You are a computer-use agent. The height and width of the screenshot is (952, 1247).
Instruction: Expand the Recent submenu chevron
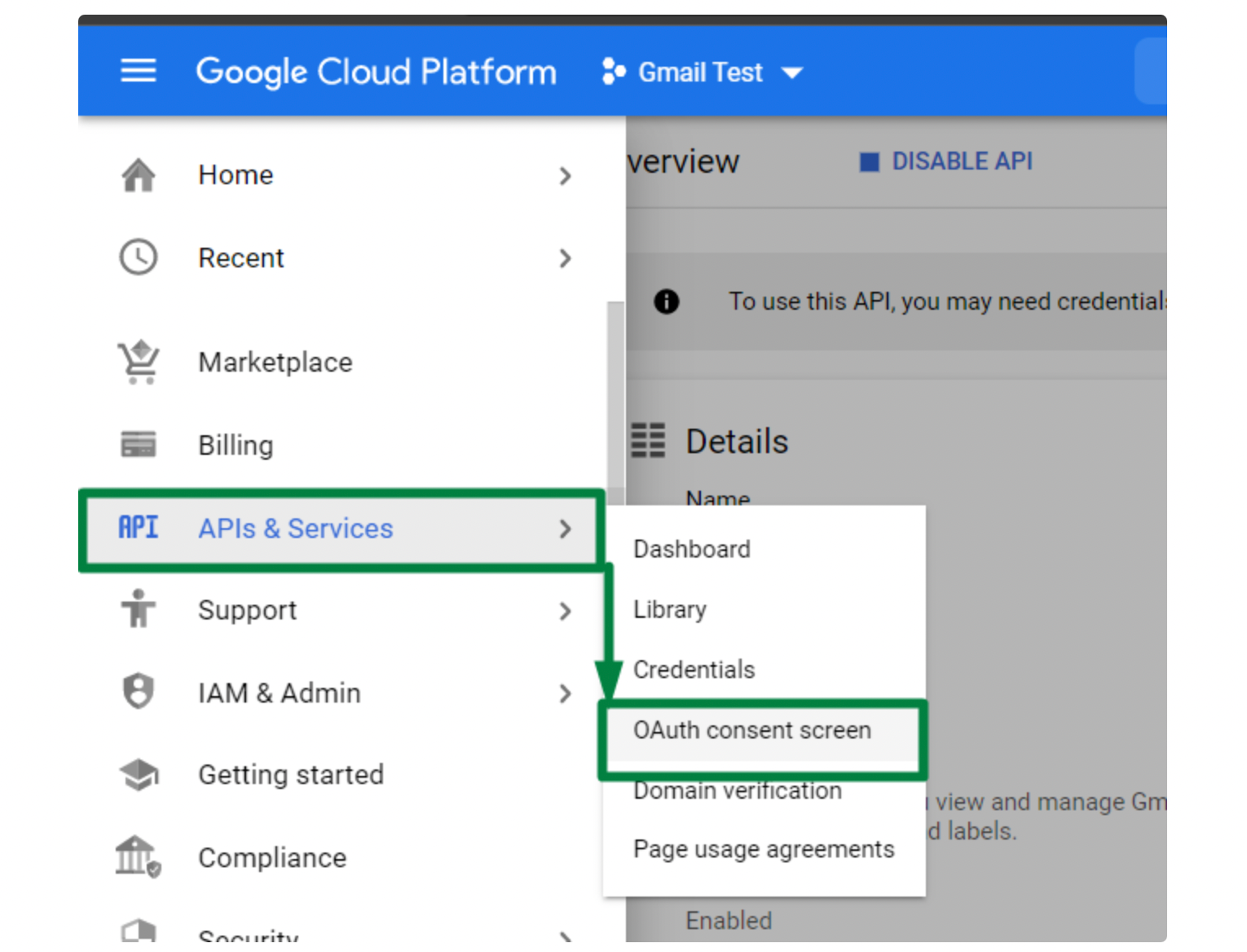(566, 258)
